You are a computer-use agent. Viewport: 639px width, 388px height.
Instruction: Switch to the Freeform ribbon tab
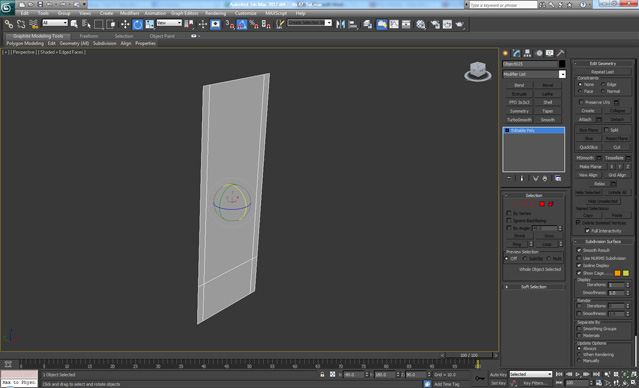click(89, 36)
